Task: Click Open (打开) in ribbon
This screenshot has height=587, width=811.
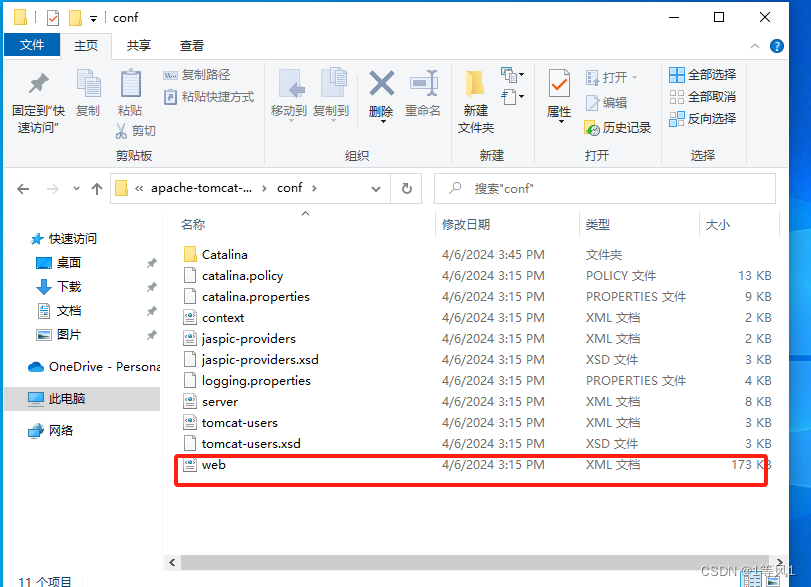Action: [x=611, y=78]
